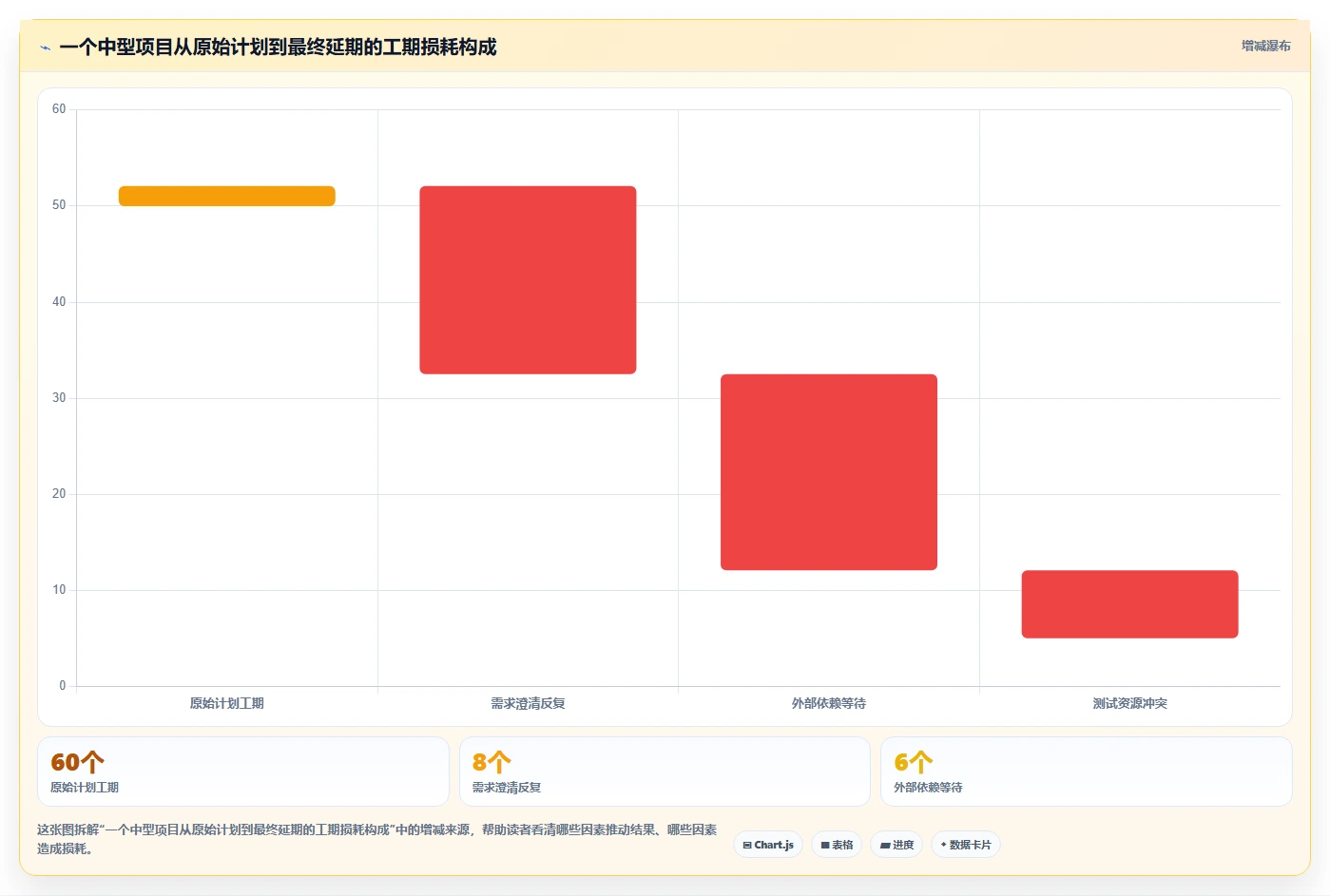1330x896 pixels.
Task: Click the y-axis value 30
Action: (x=59, y=398)
